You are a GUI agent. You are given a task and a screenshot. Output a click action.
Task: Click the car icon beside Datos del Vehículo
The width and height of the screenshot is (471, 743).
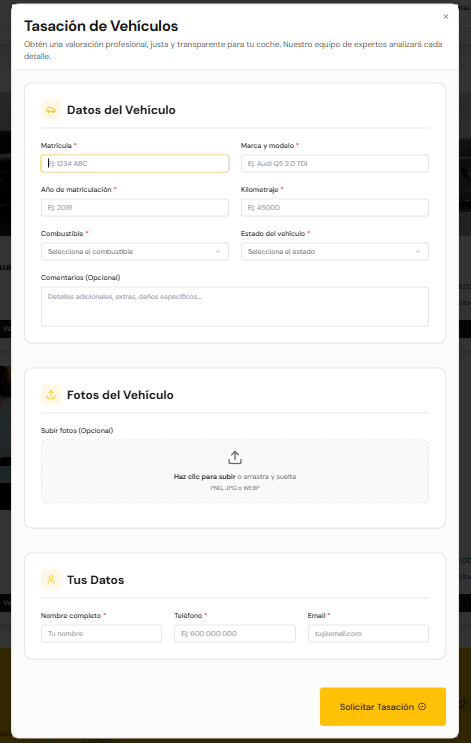click(51, 110)
